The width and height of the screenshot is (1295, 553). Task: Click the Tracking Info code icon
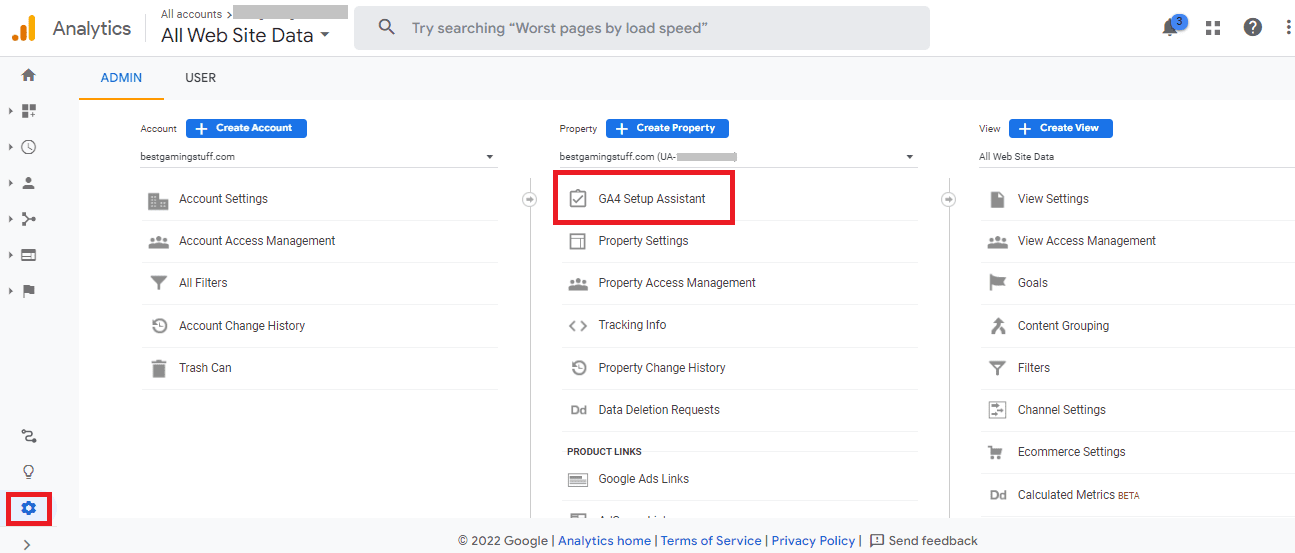point(578,325)
